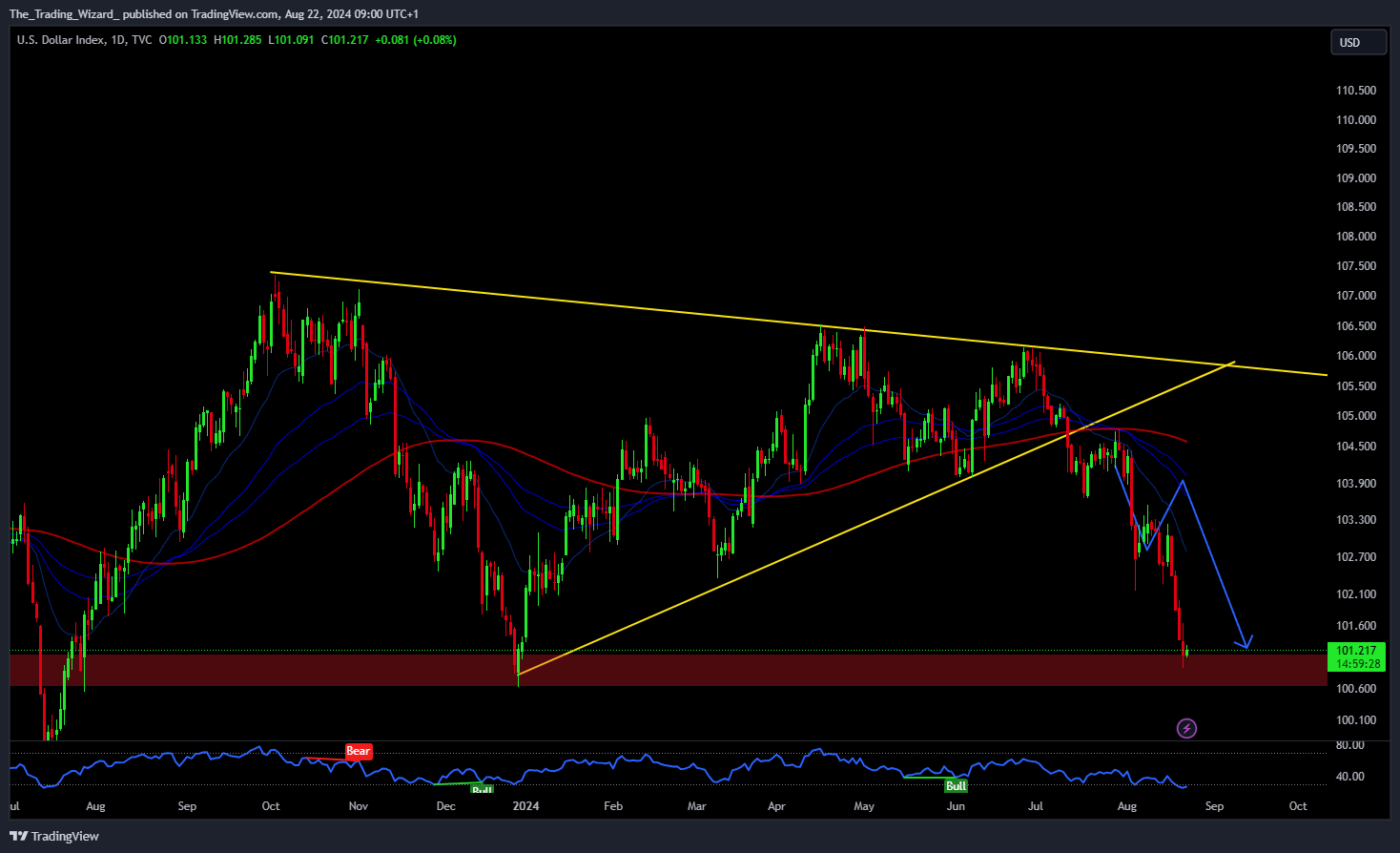Click the 102.100 price axis label

click(x=1356, y=594)
